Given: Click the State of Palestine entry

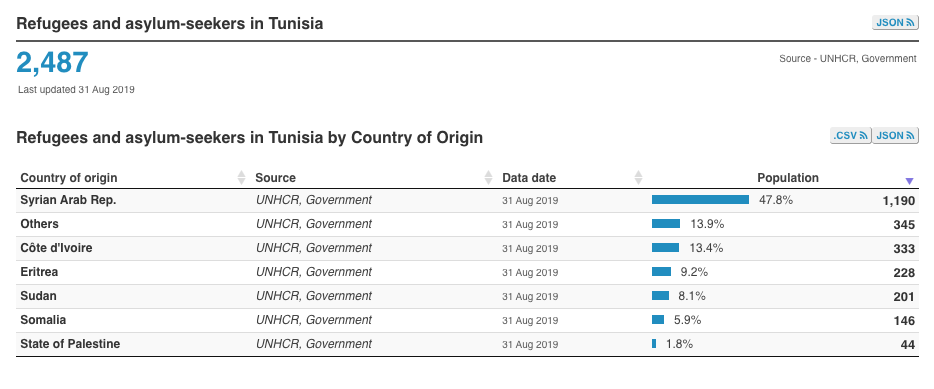Looking at the screenshot, I should 70,344.
